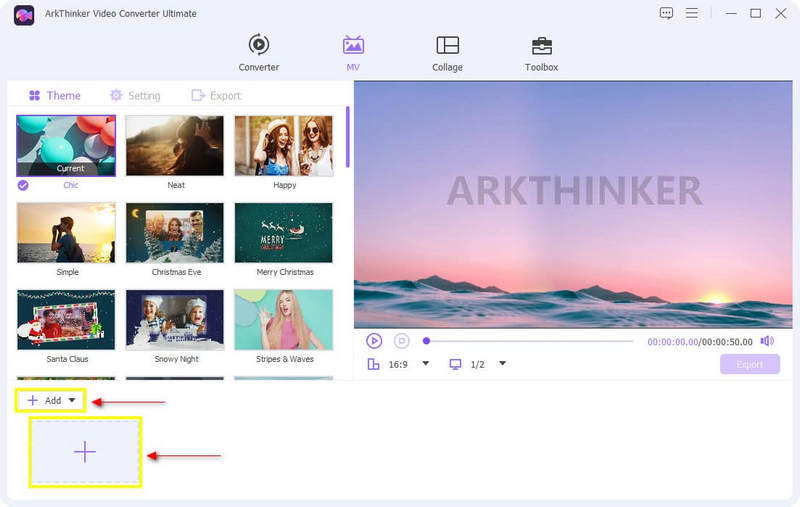Click the aspect ratio icon
The image size is (800, 507).
tap(373, 364)
